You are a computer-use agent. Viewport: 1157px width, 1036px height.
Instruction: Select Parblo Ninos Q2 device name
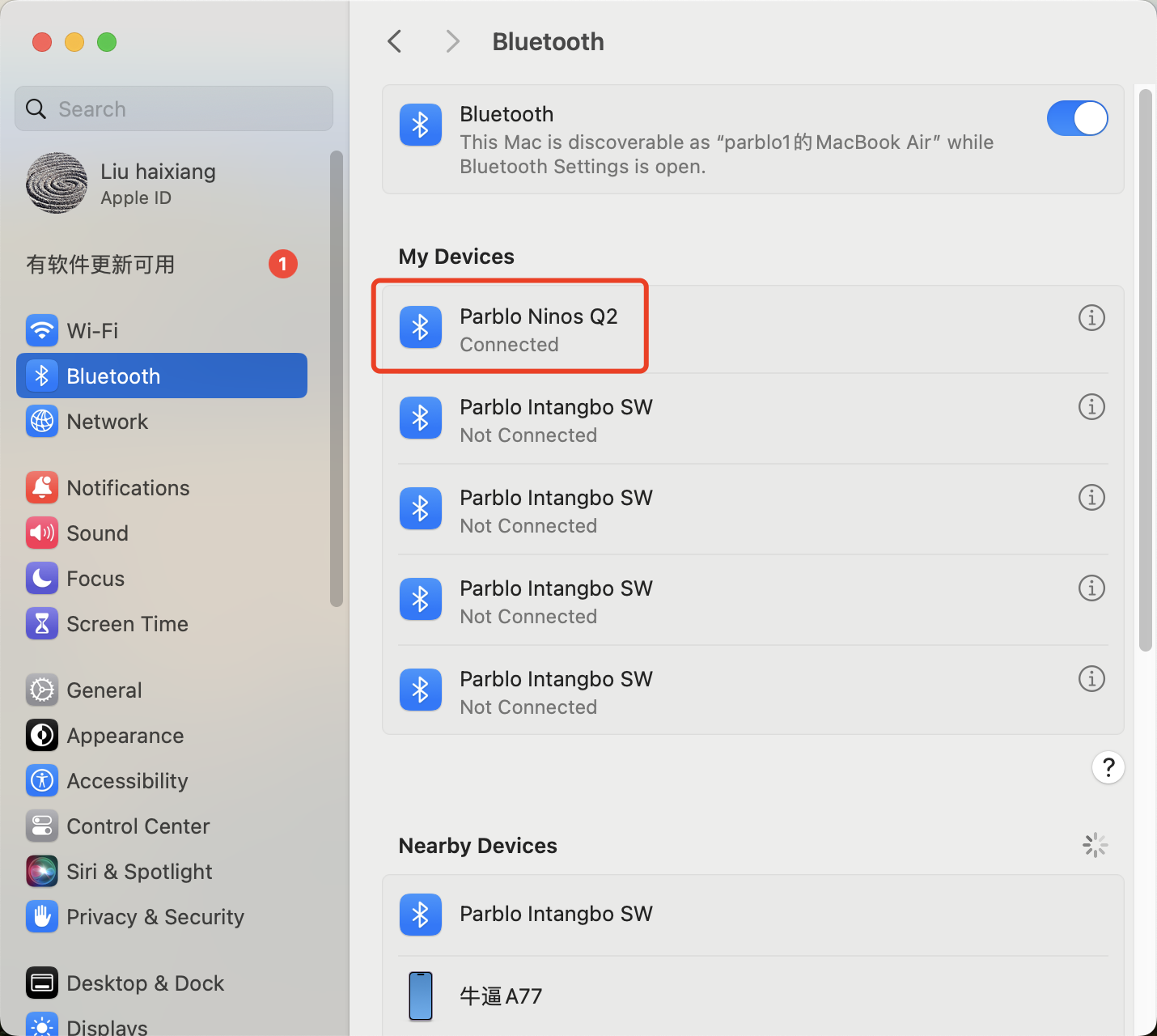click(539, 316)
